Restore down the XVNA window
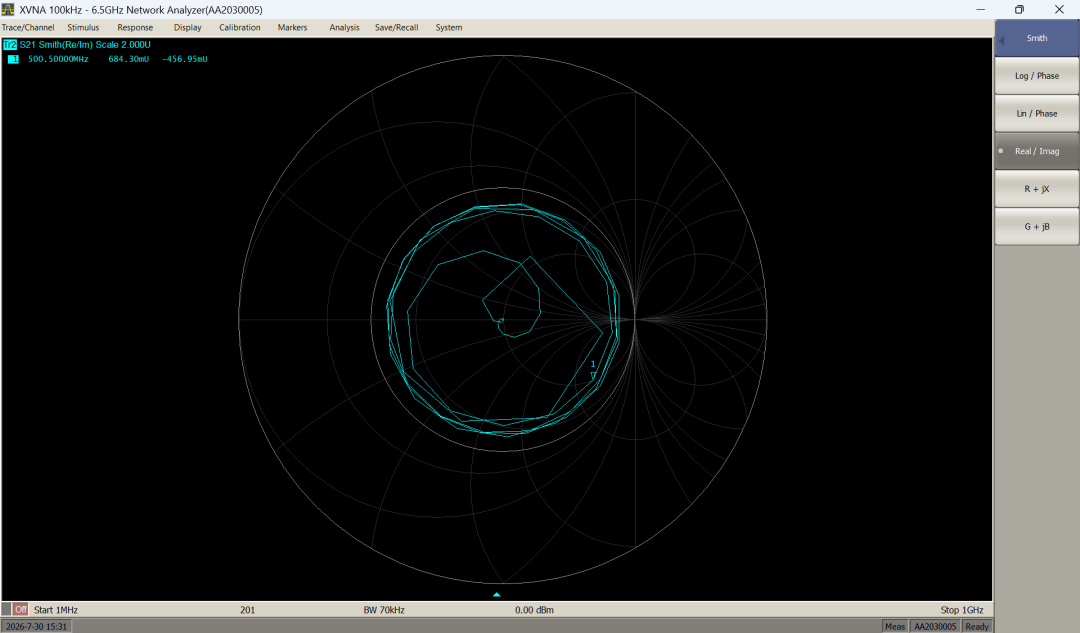The height and width of the screenshot is (633, 1080). pyautogui.click(x=1019, y=10)
